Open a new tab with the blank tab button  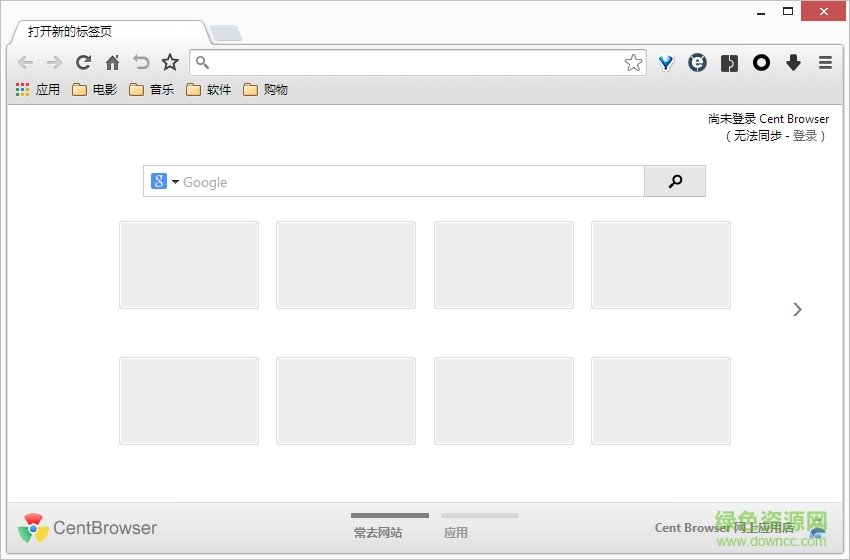click(226, 33)
